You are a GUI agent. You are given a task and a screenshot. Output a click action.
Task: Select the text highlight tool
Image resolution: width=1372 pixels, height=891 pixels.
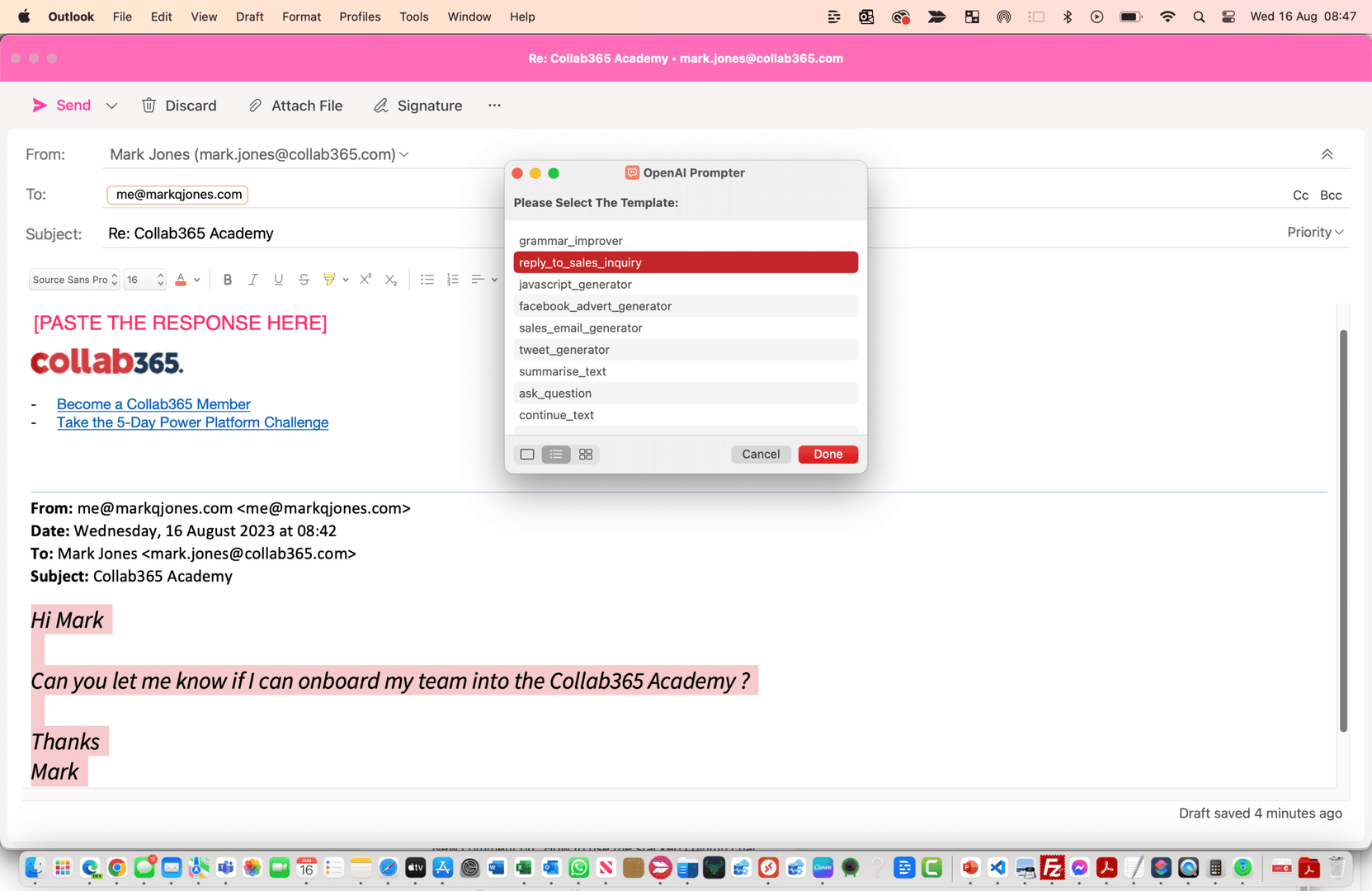(x=329, y=279)
